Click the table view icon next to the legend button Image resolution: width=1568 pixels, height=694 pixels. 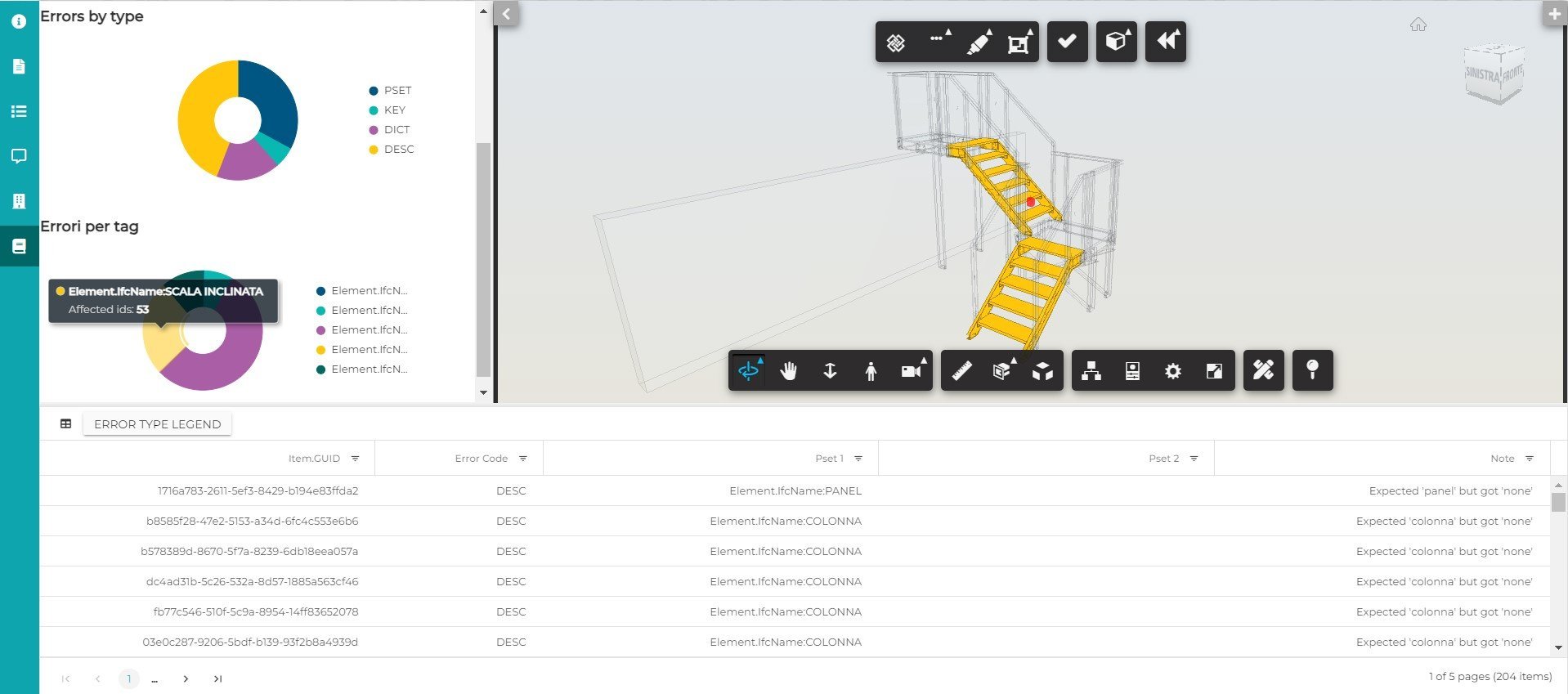point(65,423)
